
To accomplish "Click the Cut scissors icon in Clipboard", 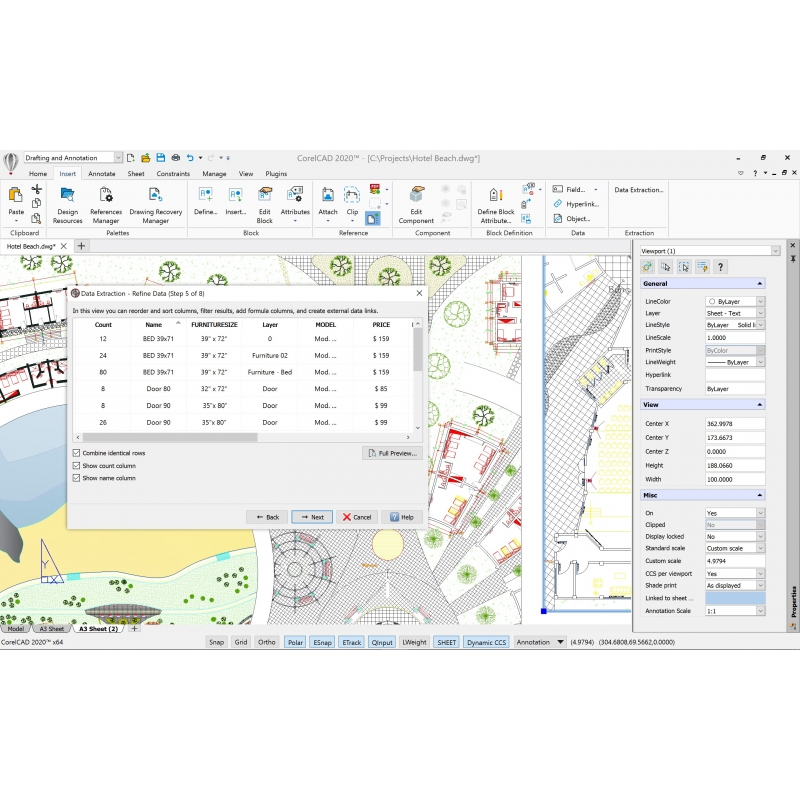I will (x=36, y=190).
